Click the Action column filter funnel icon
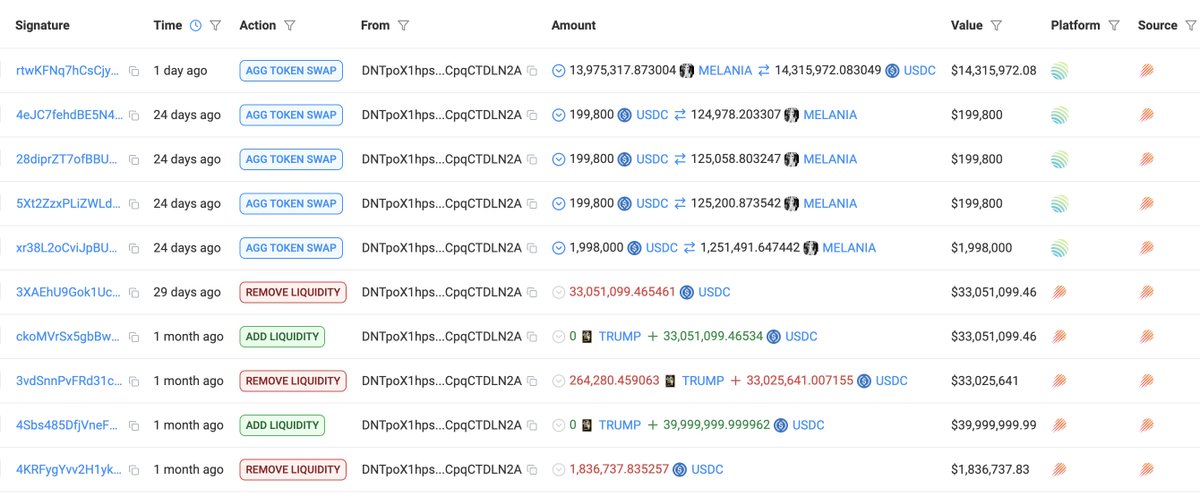This screenshot has height=497, width=1200. pos(290,26)
